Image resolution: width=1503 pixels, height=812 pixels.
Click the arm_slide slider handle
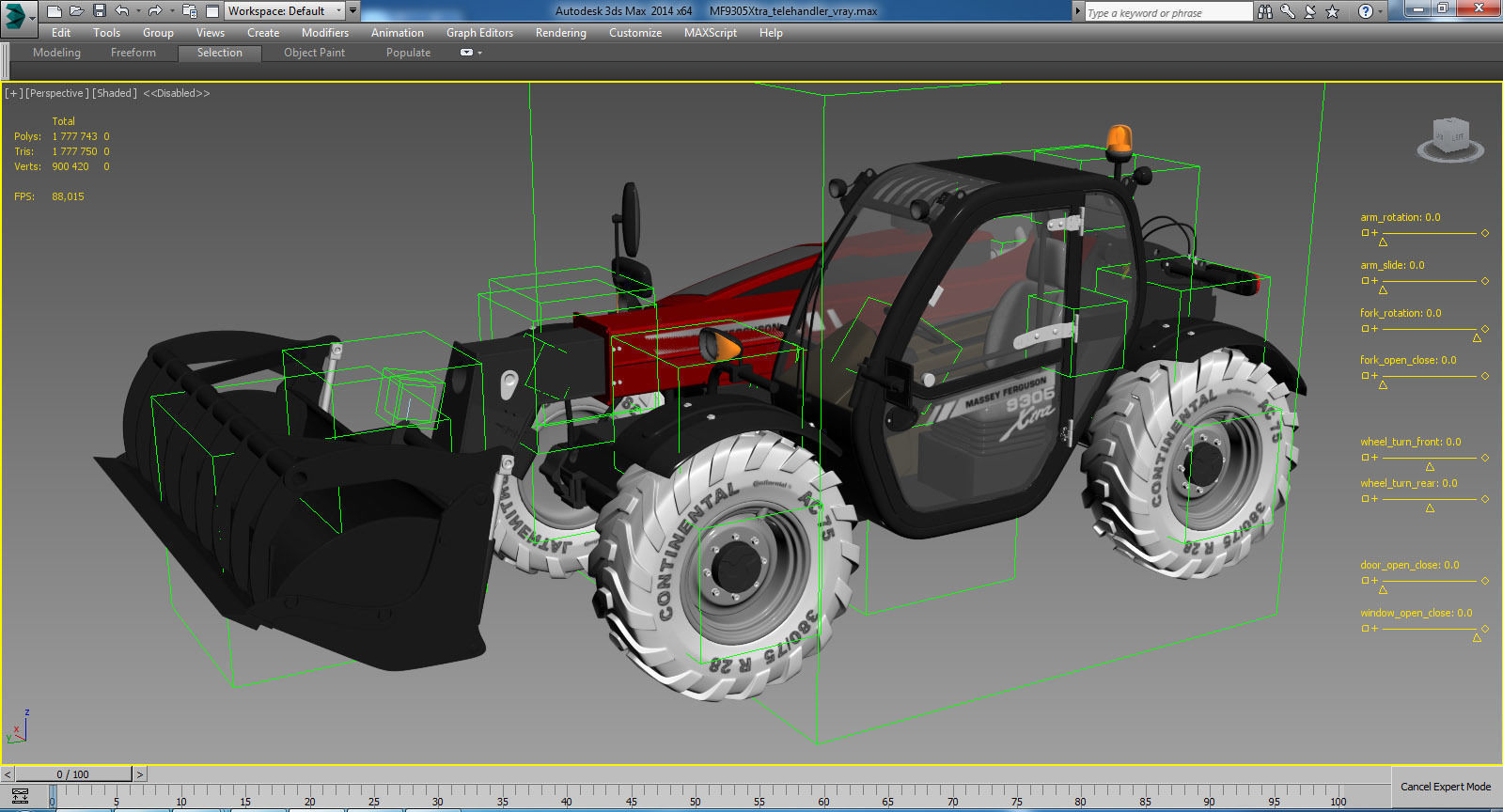(x=1383, y=289)
